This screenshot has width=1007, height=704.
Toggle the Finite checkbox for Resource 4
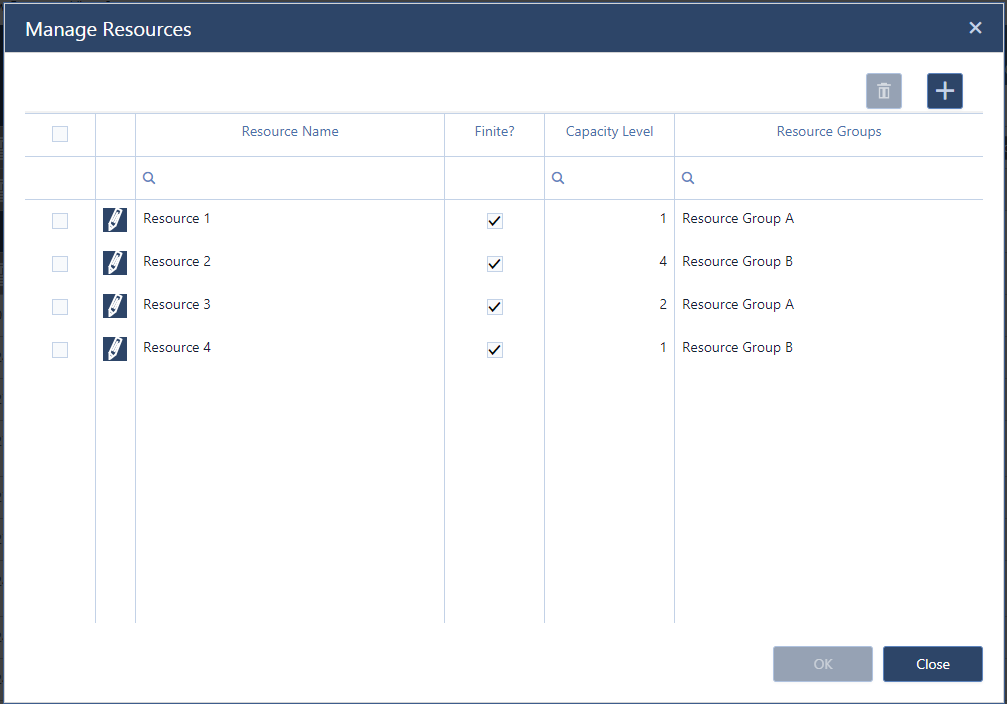[494, 349]
